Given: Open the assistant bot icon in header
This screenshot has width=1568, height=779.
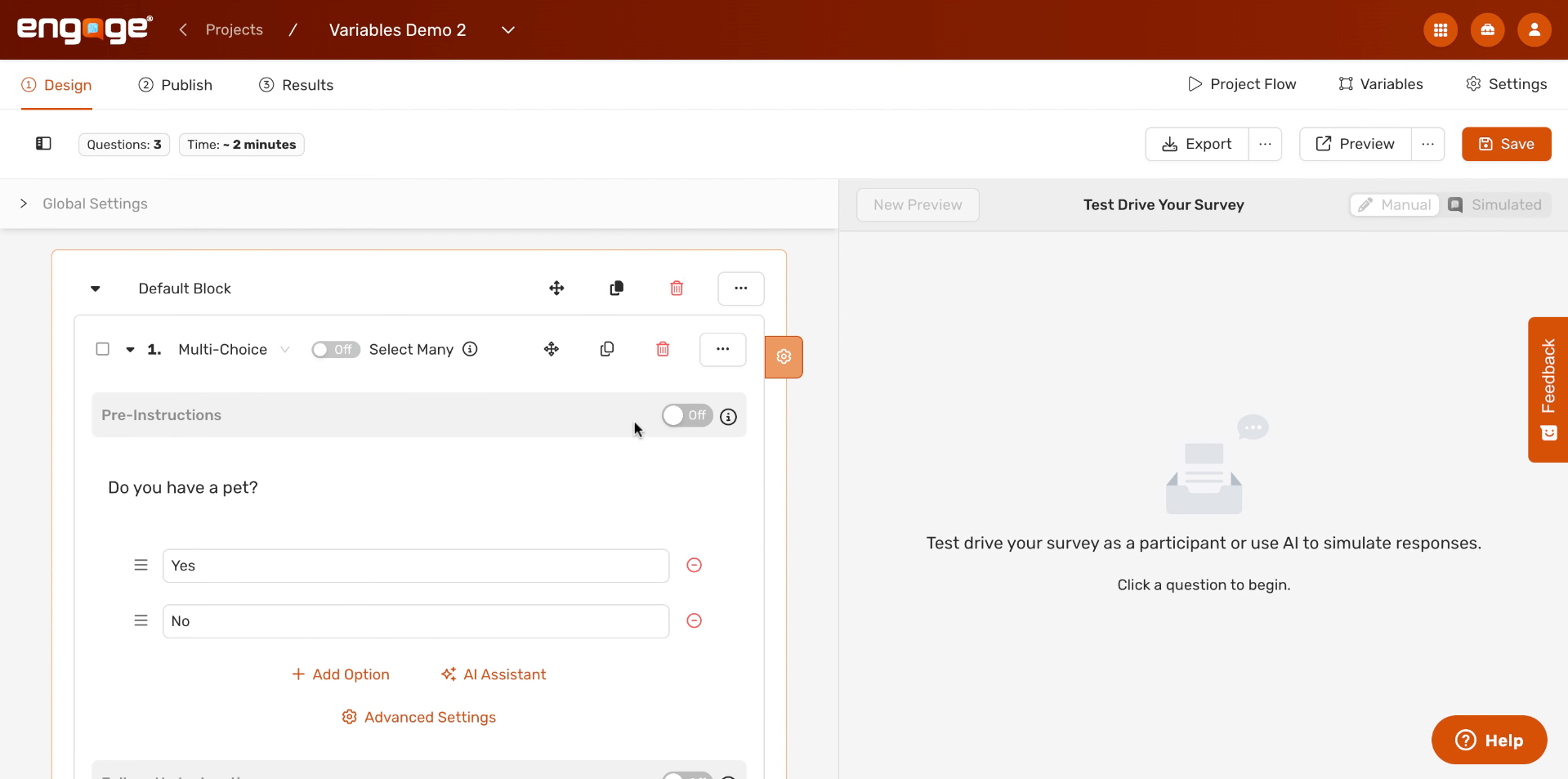Looking at the screenshot, I should (x=1487, y=30).
